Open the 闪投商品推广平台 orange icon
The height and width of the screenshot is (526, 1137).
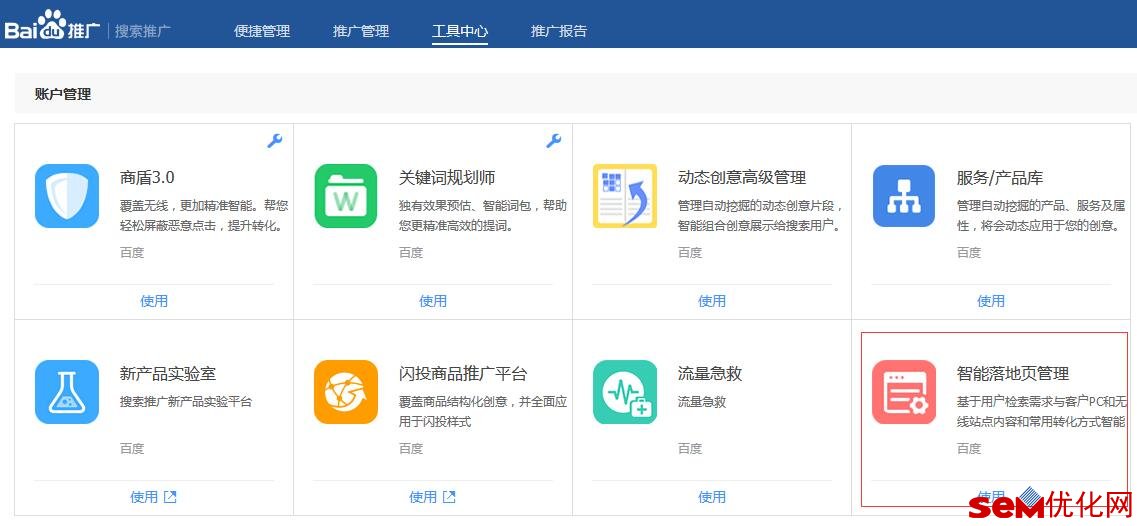(x=346, y=392)
